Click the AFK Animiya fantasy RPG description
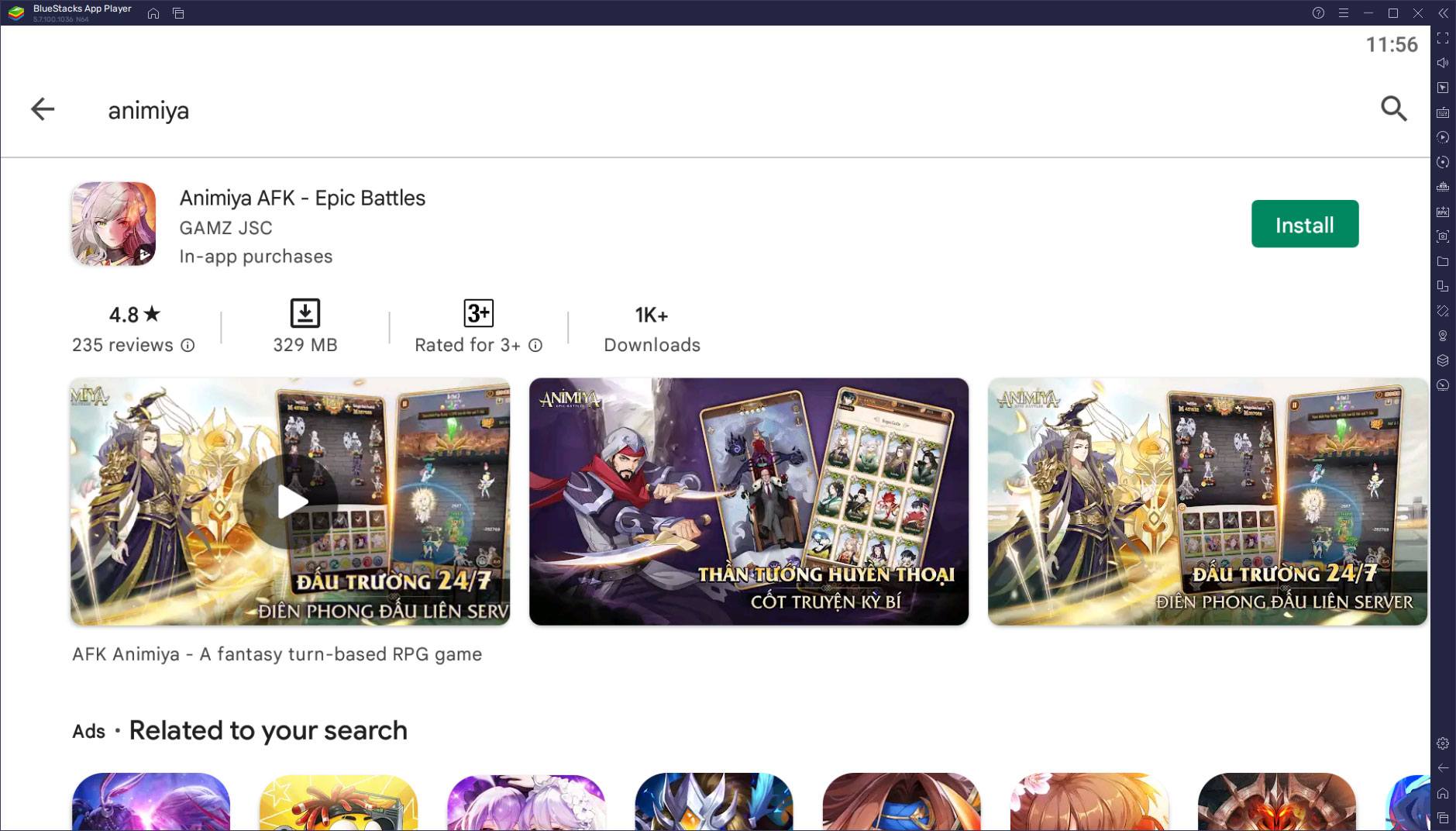Screen dimensions: 1456x831 click(x=277, y=654)
